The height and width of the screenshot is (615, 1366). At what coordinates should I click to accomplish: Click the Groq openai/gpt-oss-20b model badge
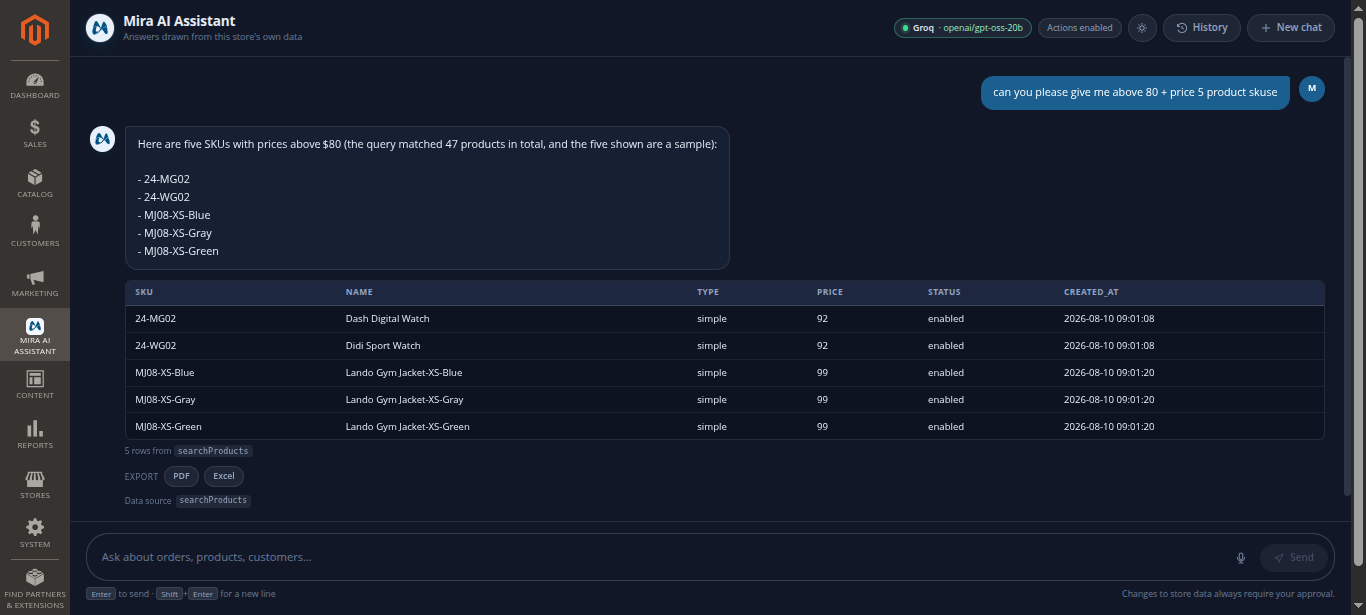(963, 28)
